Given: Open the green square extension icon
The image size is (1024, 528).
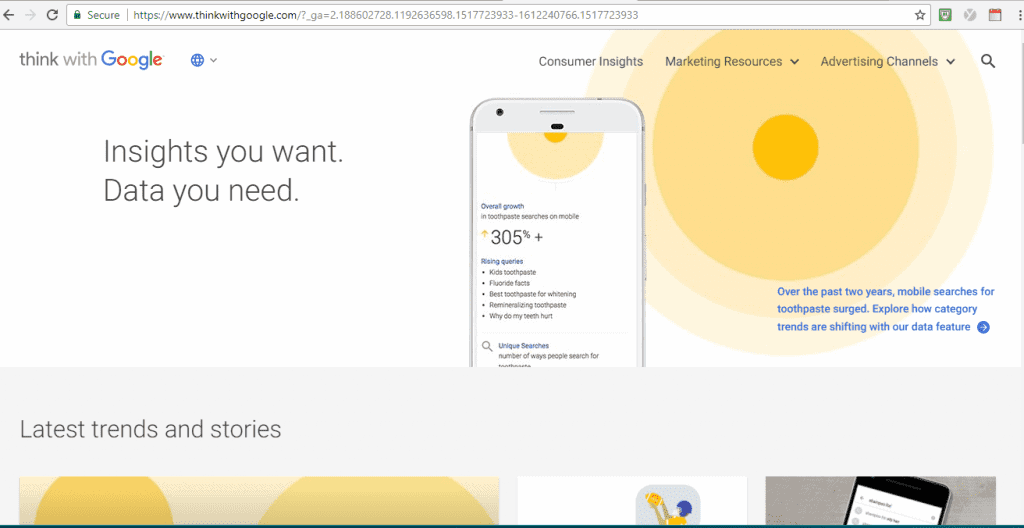Looking at the screenshot, I should point(945,14).
